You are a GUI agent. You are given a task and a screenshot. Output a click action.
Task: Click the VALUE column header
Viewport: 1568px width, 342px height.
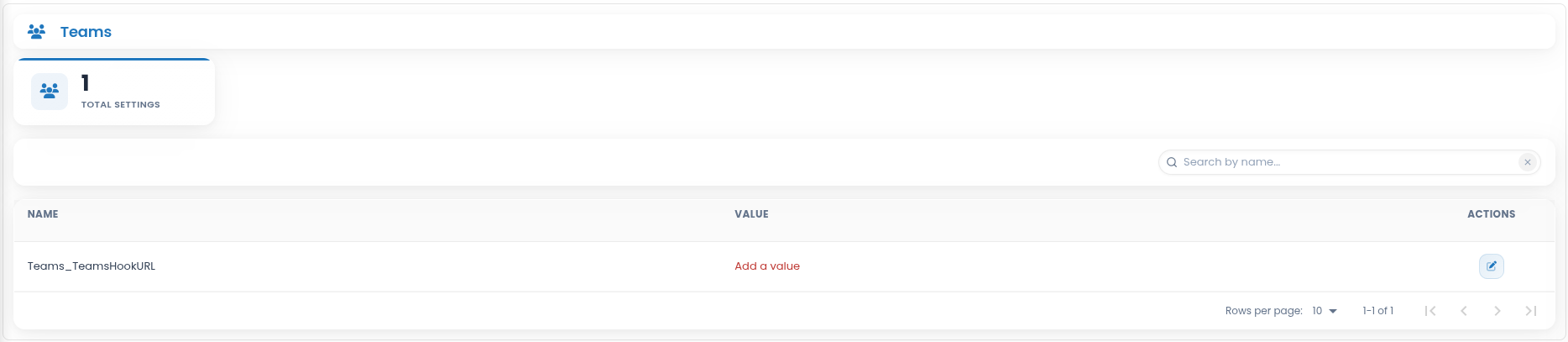coord(751,214)
